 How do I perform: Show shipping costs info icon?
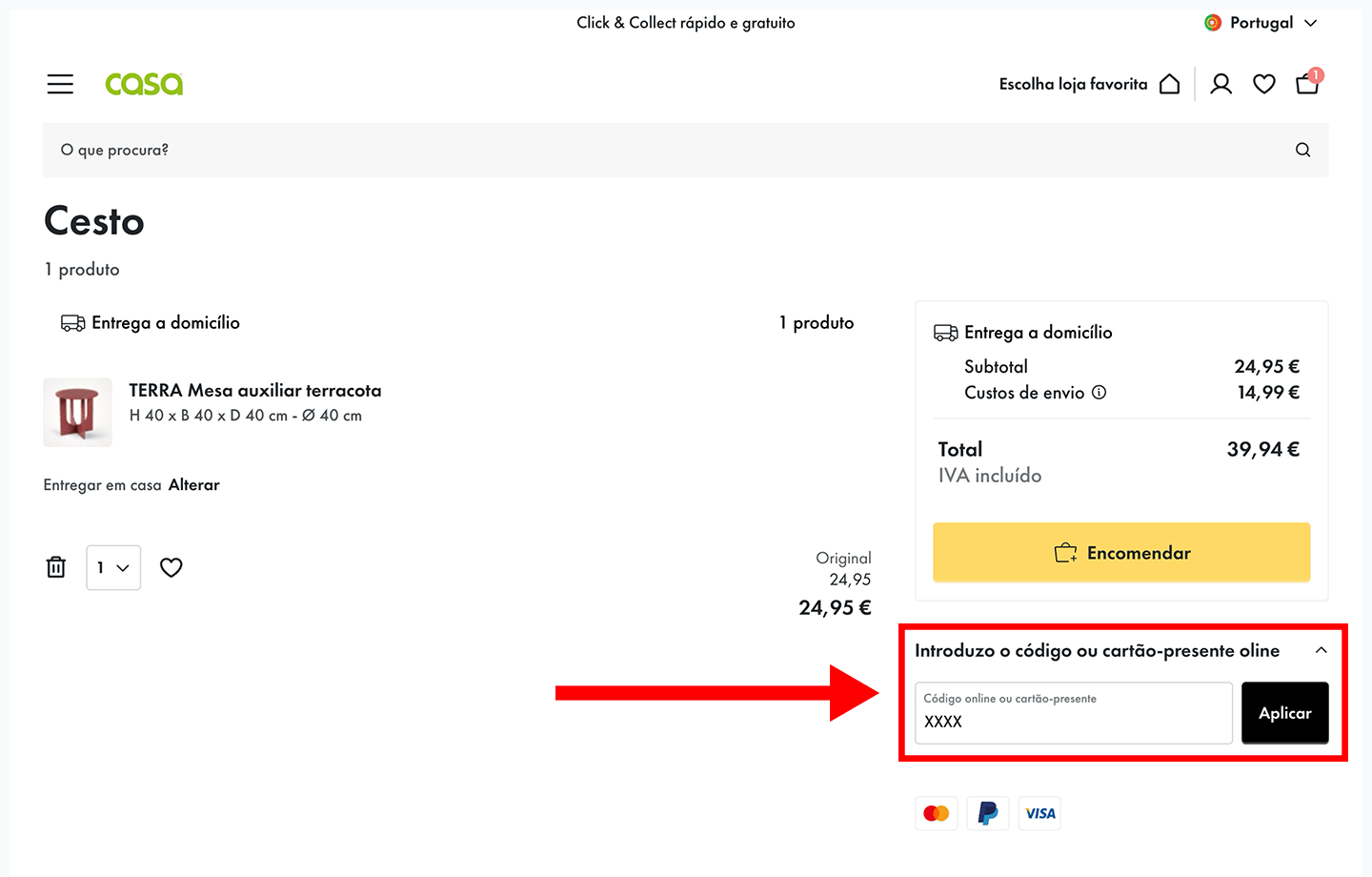tap(1099, 393)
